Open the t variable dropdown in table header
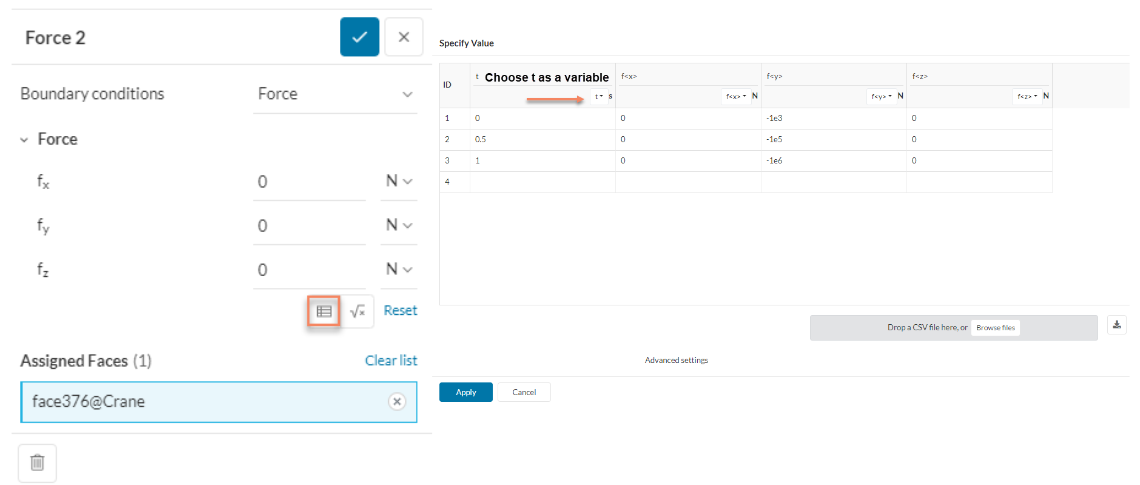This screenshot has width=1140, height=485. point(600,96)
